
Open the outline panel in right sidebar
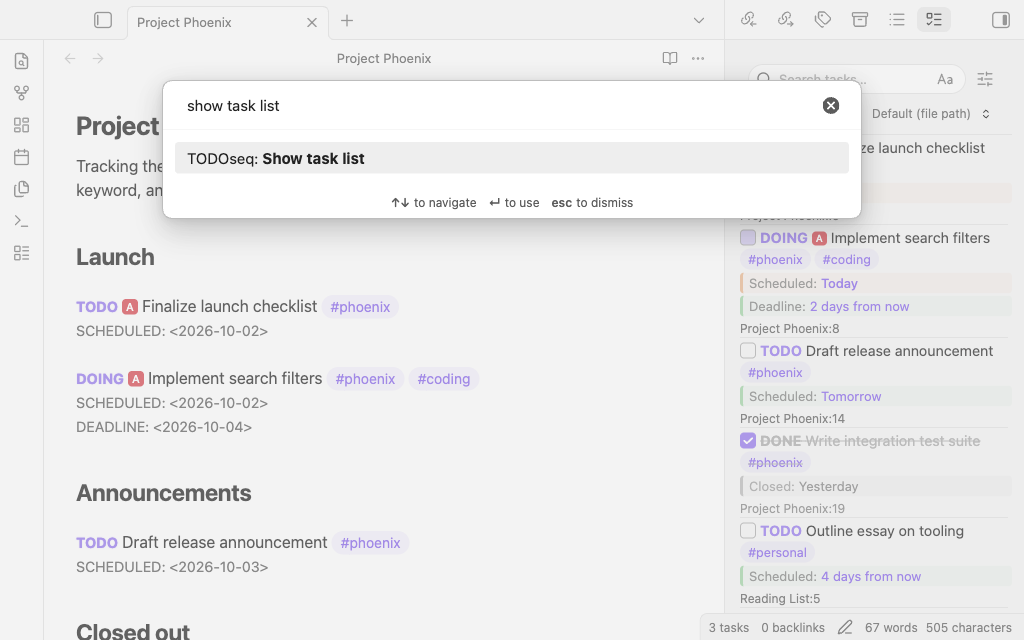[897, 20]
